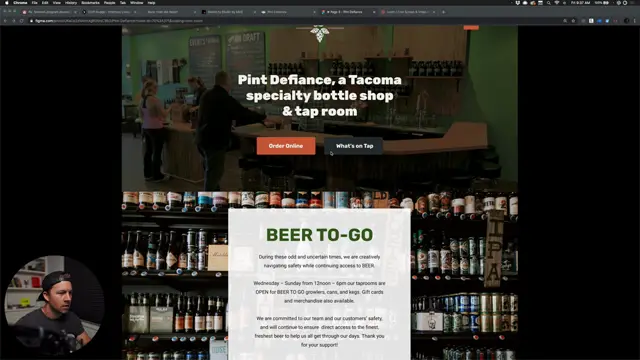Screen dimensions: 640x360
Task: Open the View menu
Action: [x=56, y=2]
